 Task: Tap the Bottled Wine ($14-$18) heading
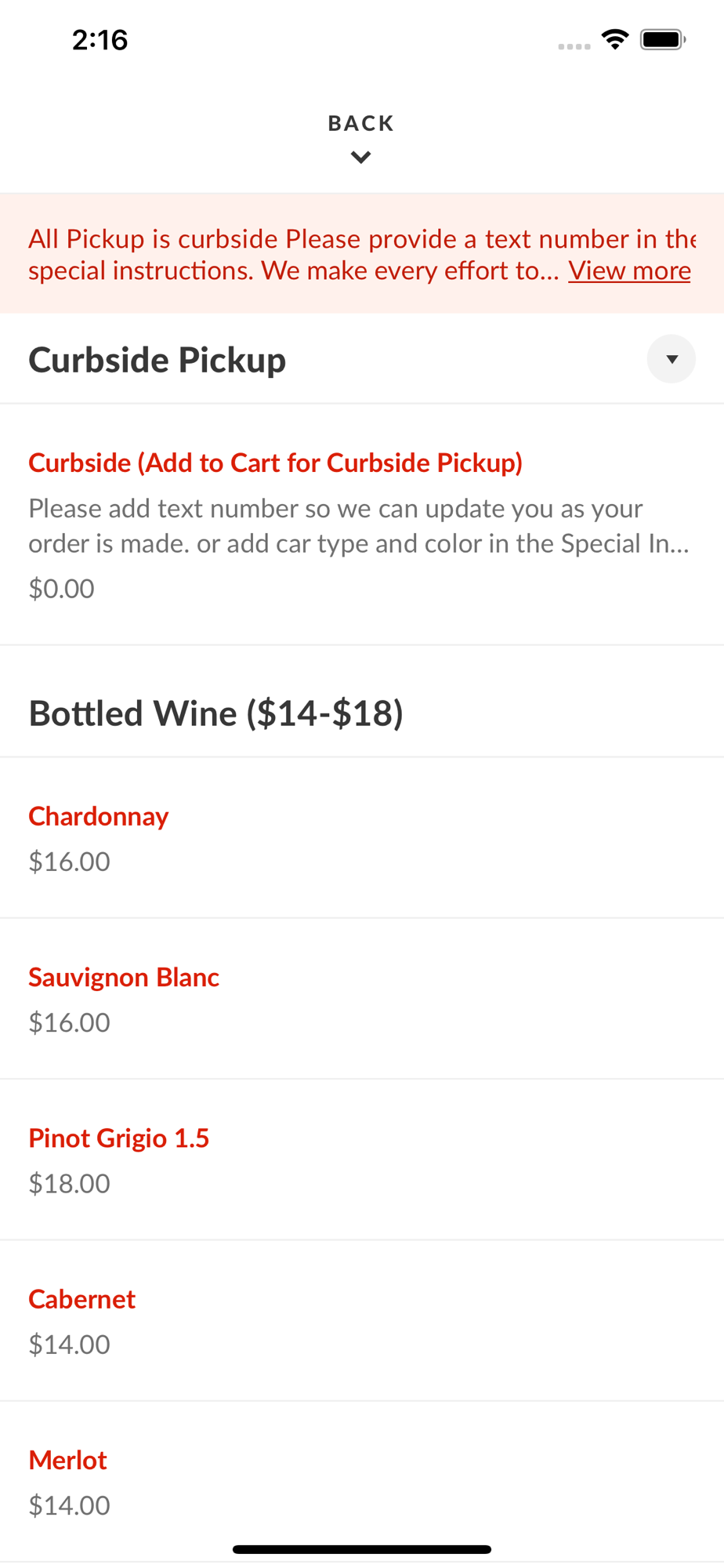[215, 713]
